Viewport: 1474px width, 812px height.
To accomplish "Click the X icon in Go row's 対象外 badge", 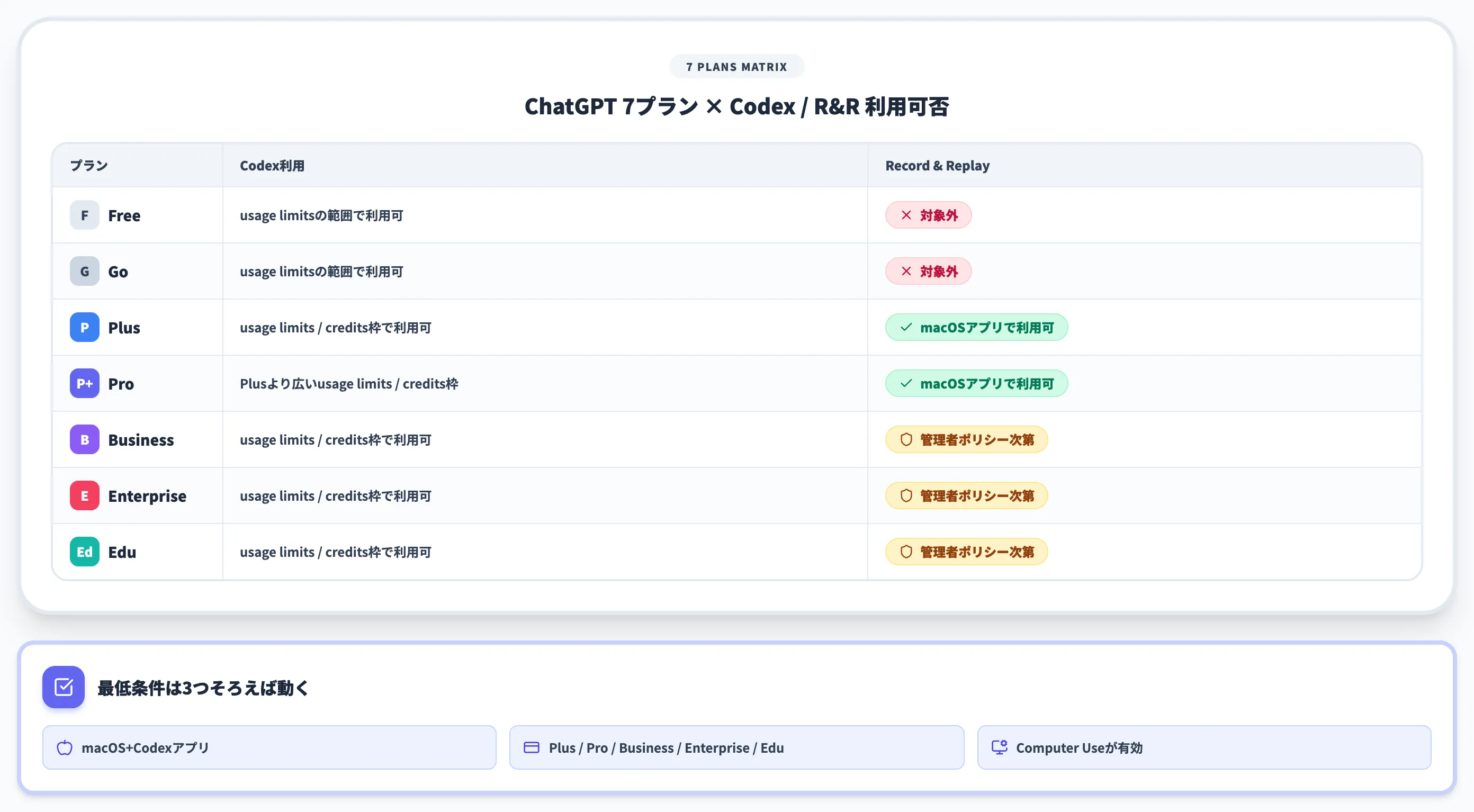I will [x=906, y=271].
